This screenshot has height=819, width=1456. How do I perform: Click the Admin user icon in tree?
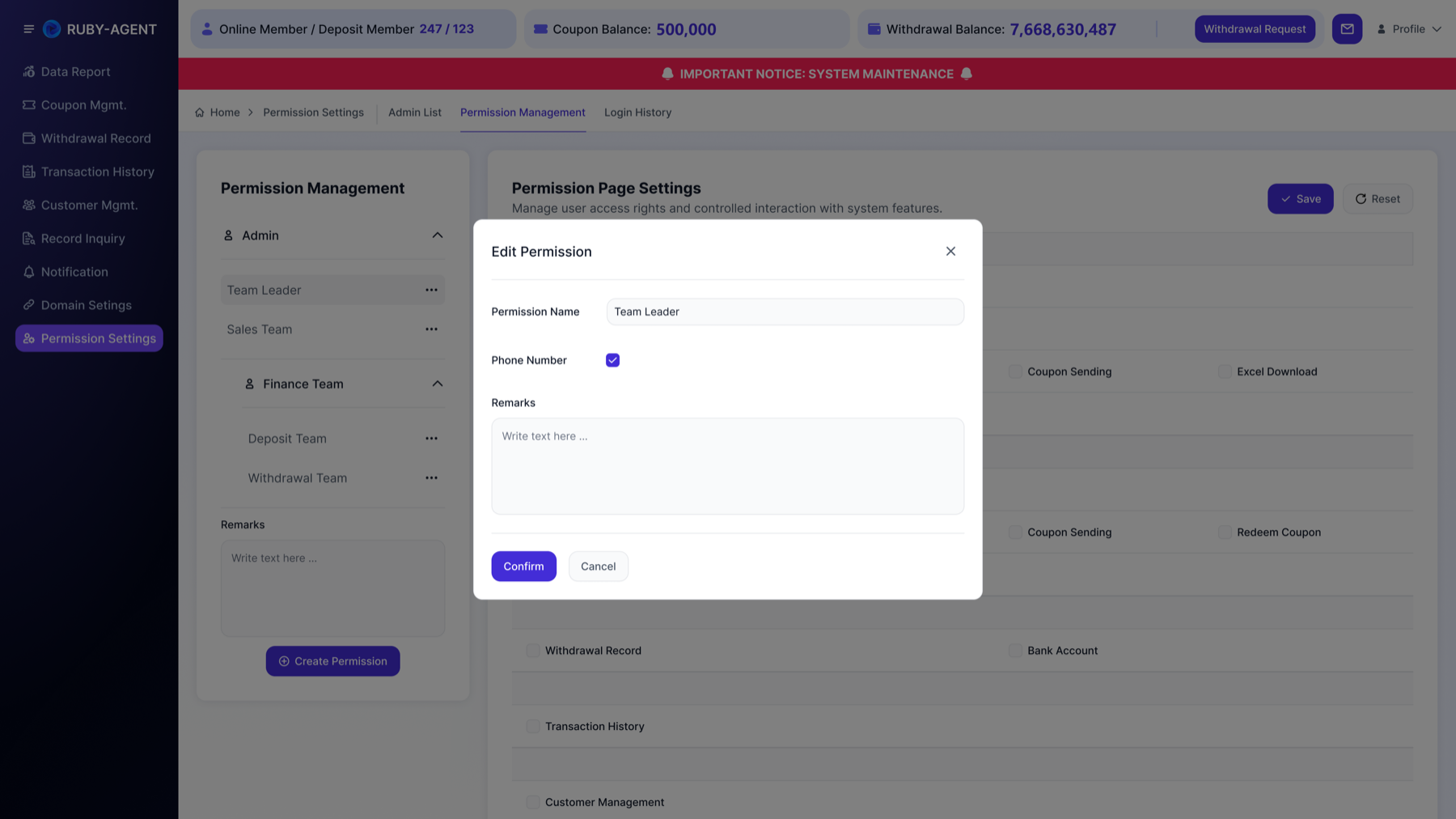pos(228,236)
